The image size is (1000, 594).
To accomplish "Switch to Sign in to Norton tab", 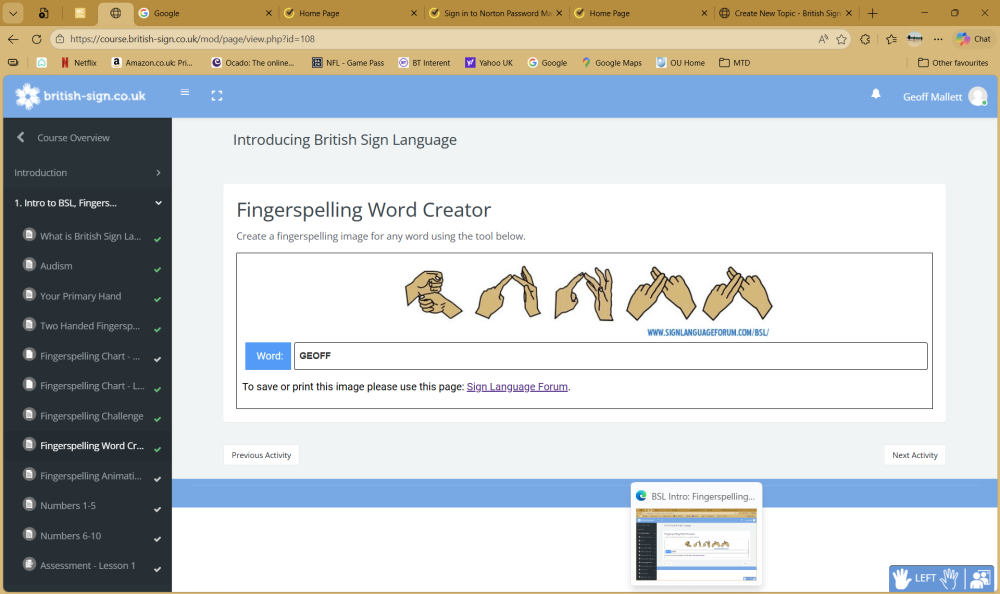I will click(x=490, y=13).
